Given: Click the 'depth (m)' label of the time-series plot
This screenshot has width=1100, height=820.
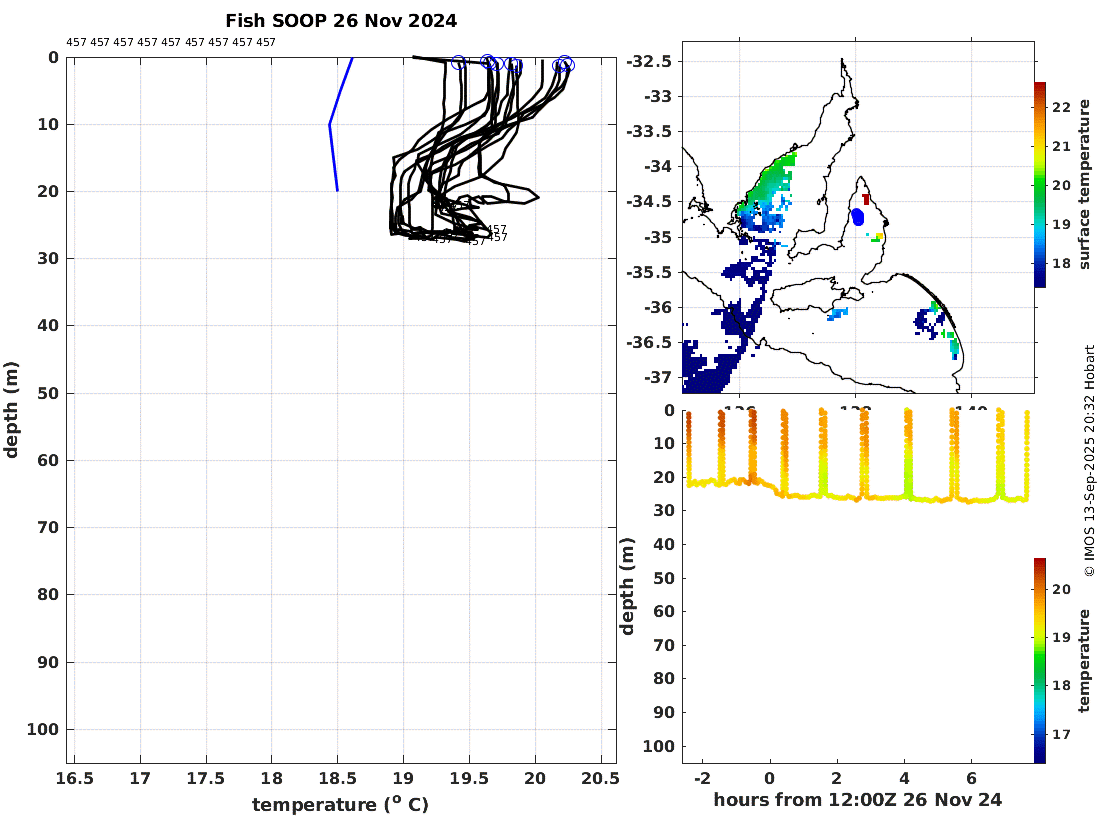Looking at the screenshot, I should click(x=627, y=586).
